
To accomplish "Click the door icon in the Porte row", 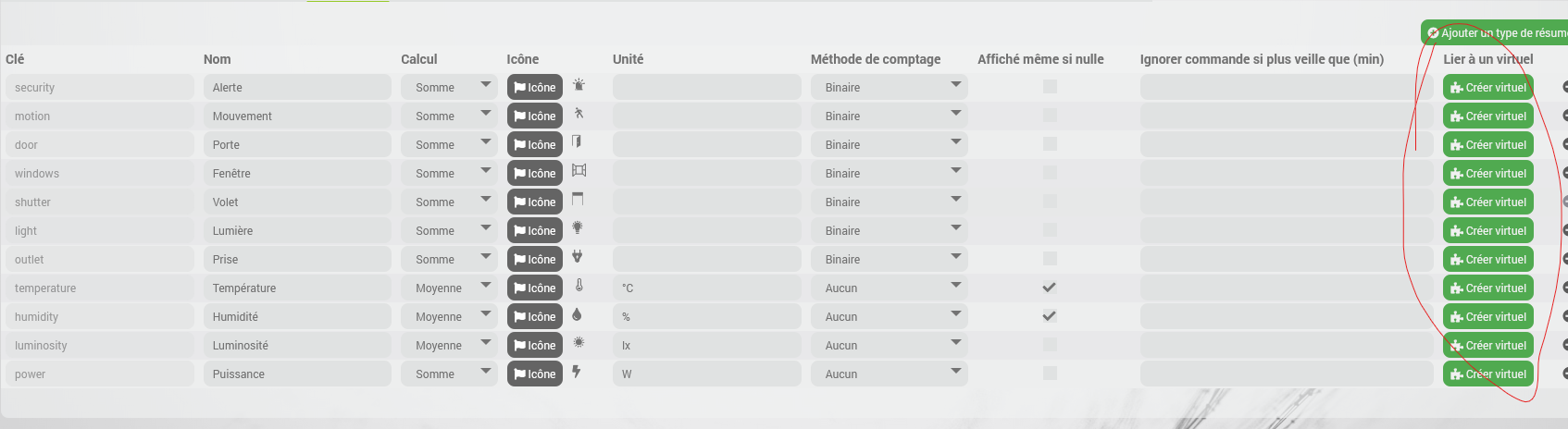I will [577, 142].
